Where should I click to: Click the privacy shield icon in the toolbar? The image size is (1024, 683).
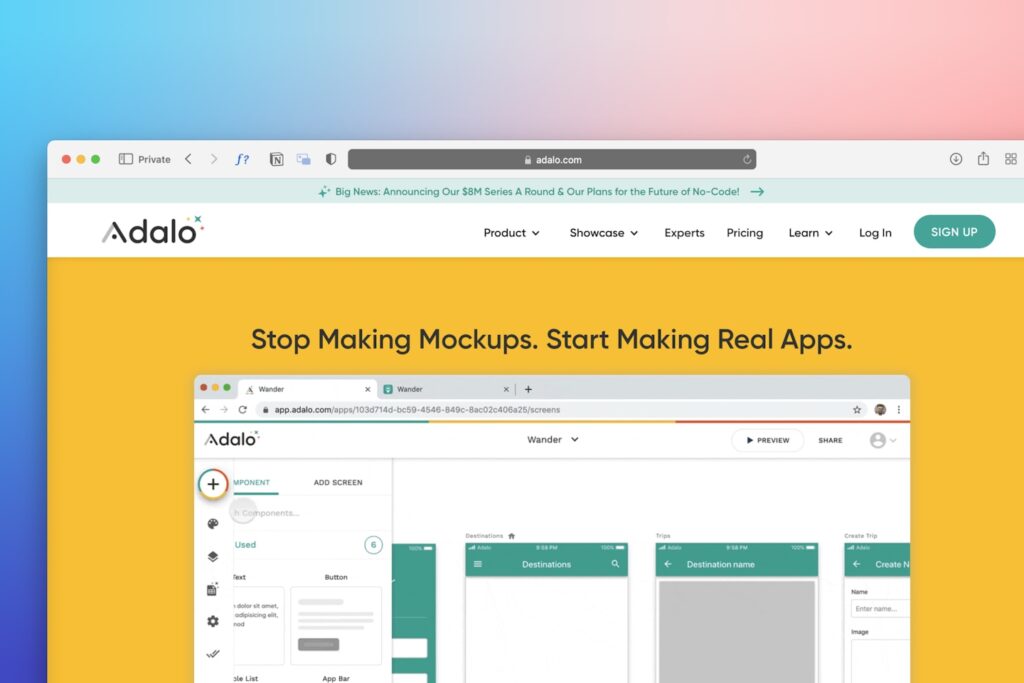pos(331,159)
